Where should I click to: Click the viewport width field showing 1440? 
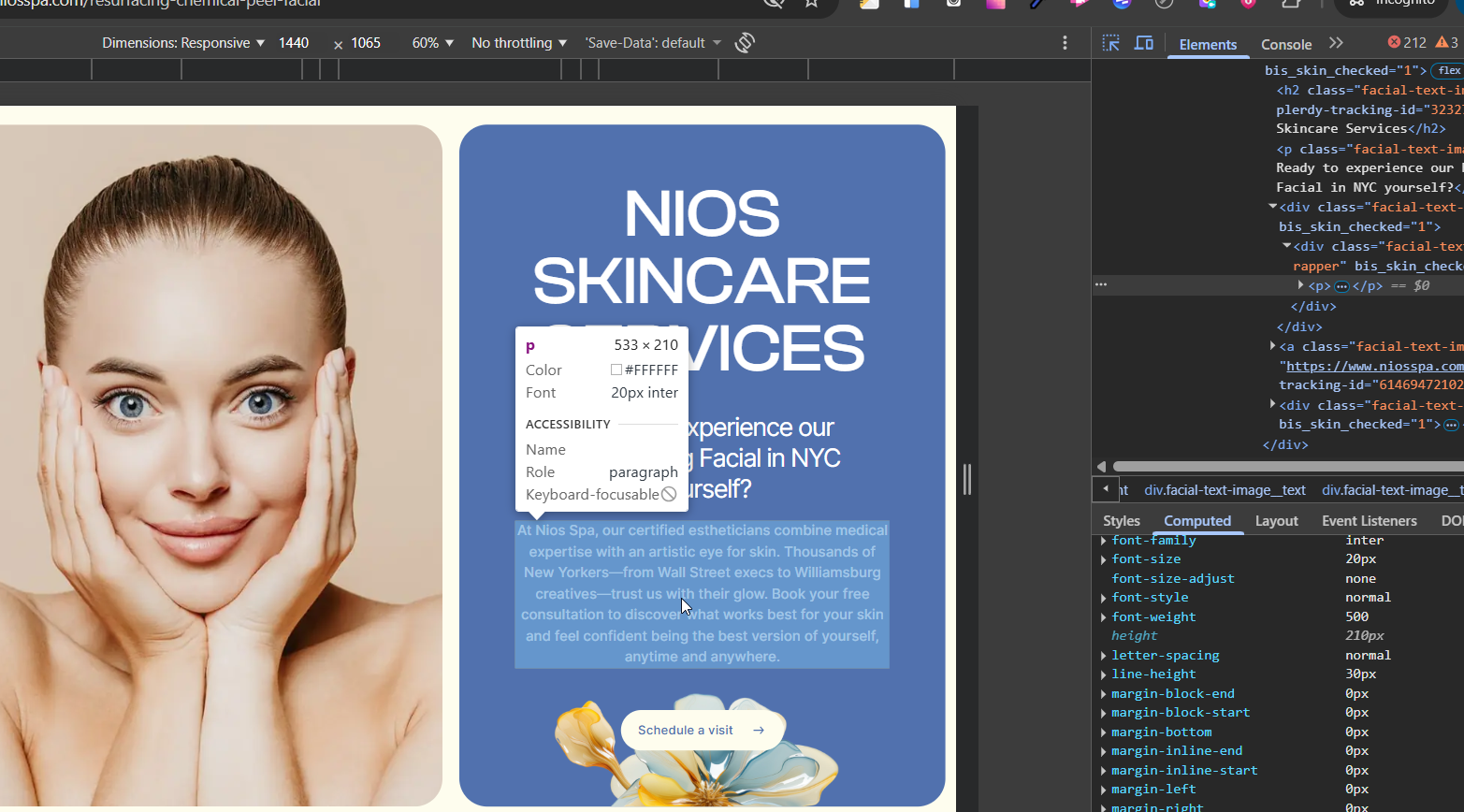coord(294,43)
